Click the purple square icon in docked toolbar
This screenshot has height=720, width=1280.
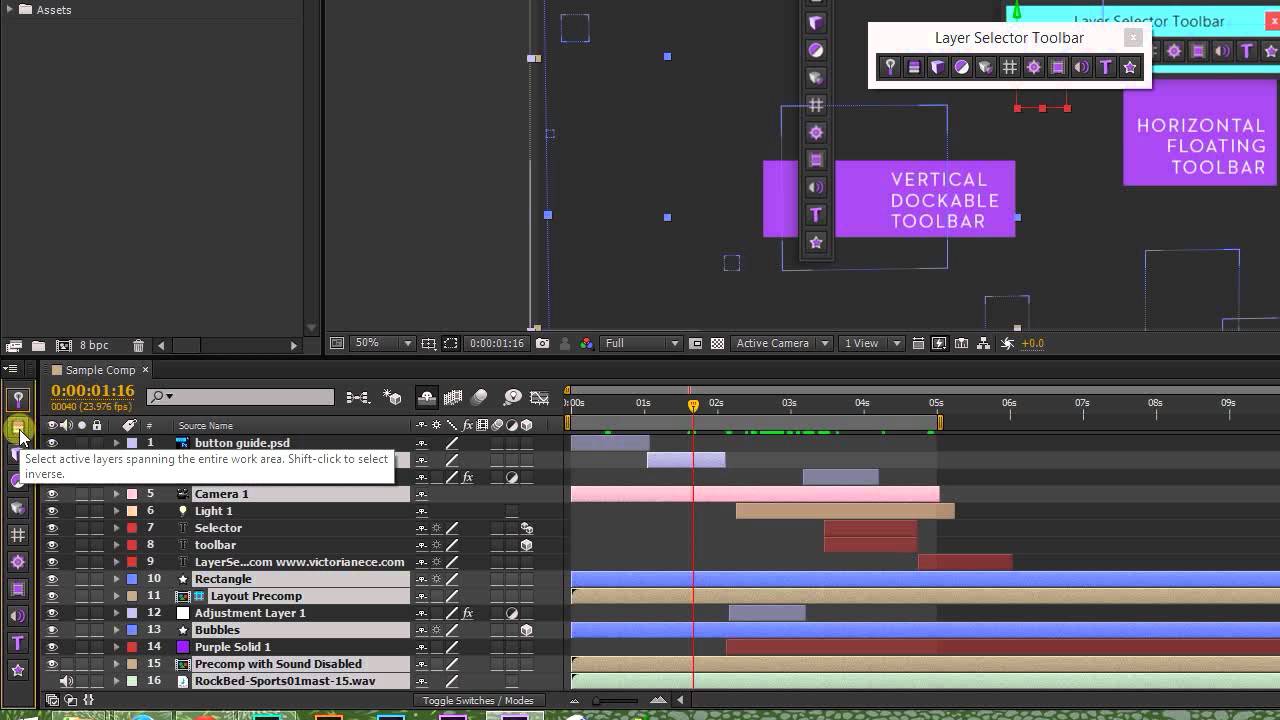tap(18, 589)
